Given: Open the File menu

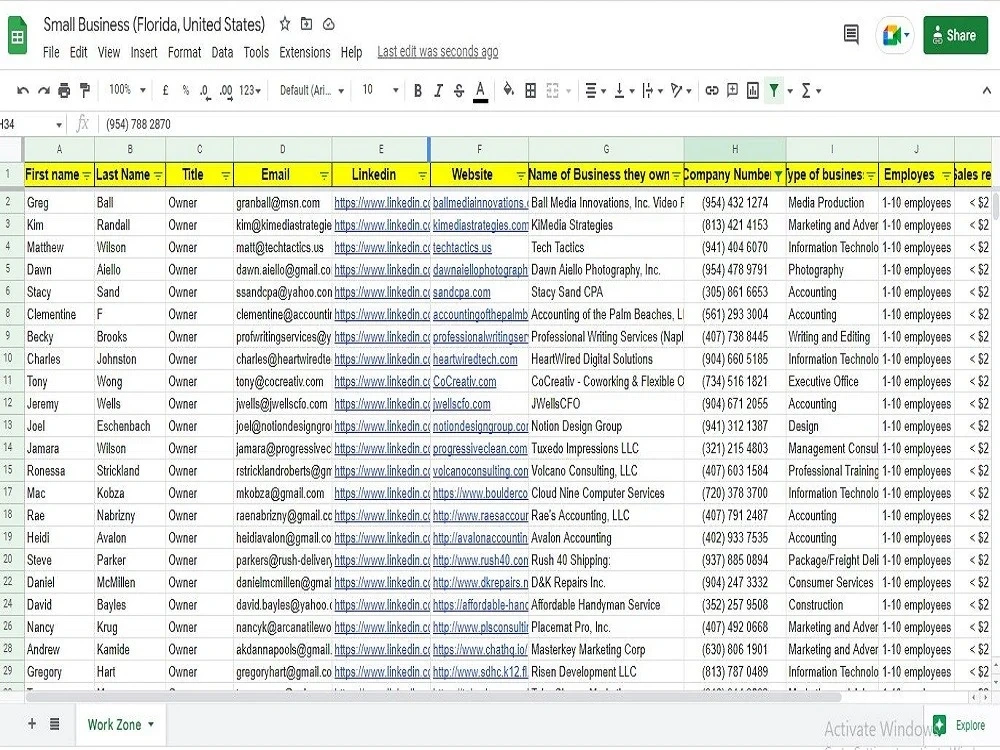Looking at the screenshot, I should tap(51, 52).
